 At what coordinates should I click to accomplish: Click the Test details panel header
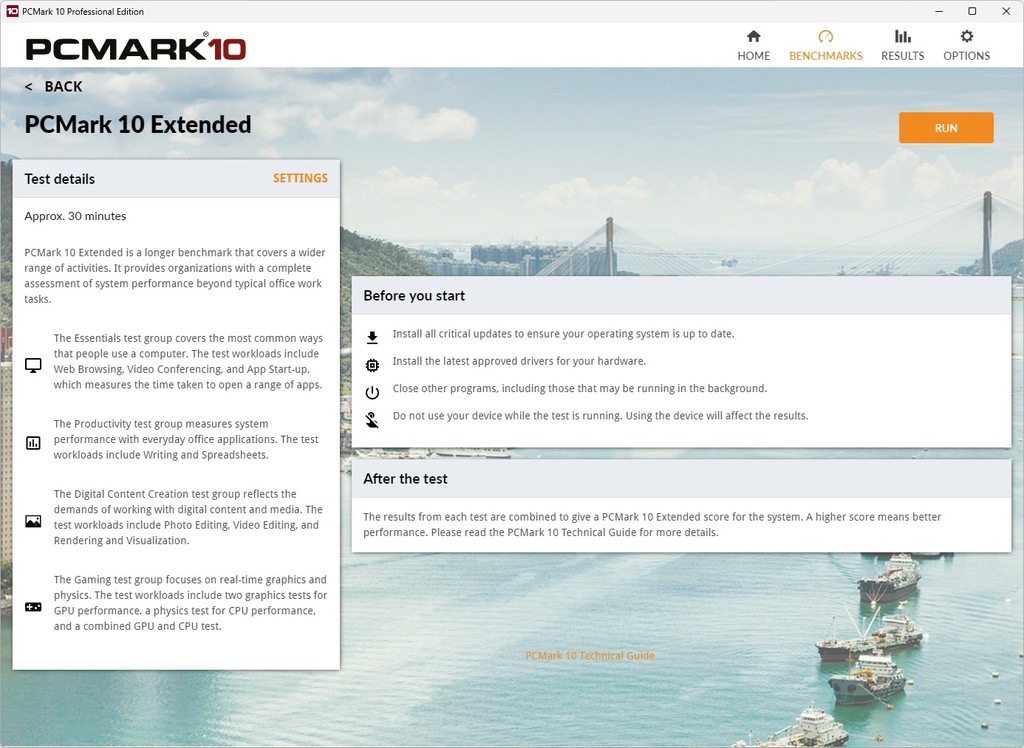[140, 179]
